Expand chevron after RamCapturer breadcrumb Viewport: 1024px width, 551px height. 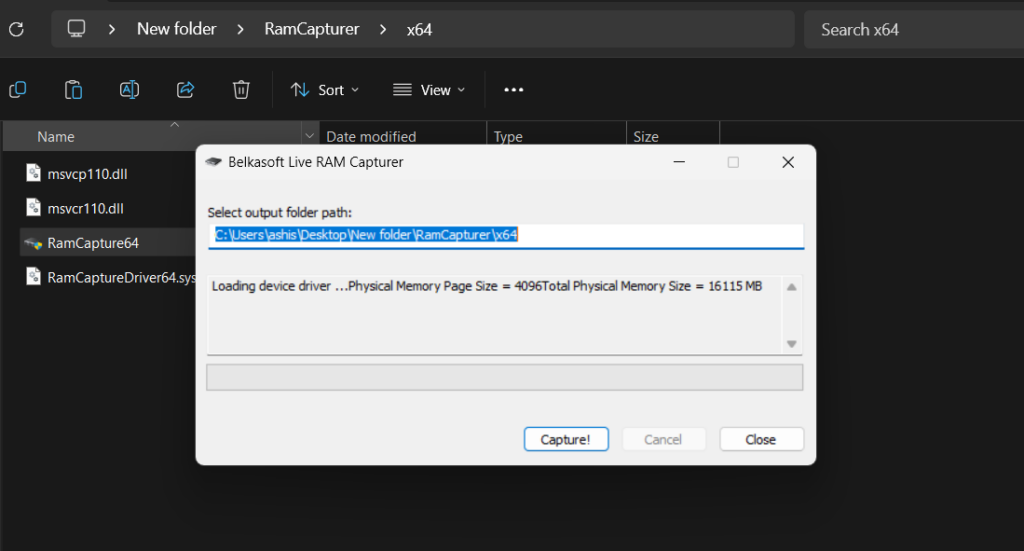(383, 29)
